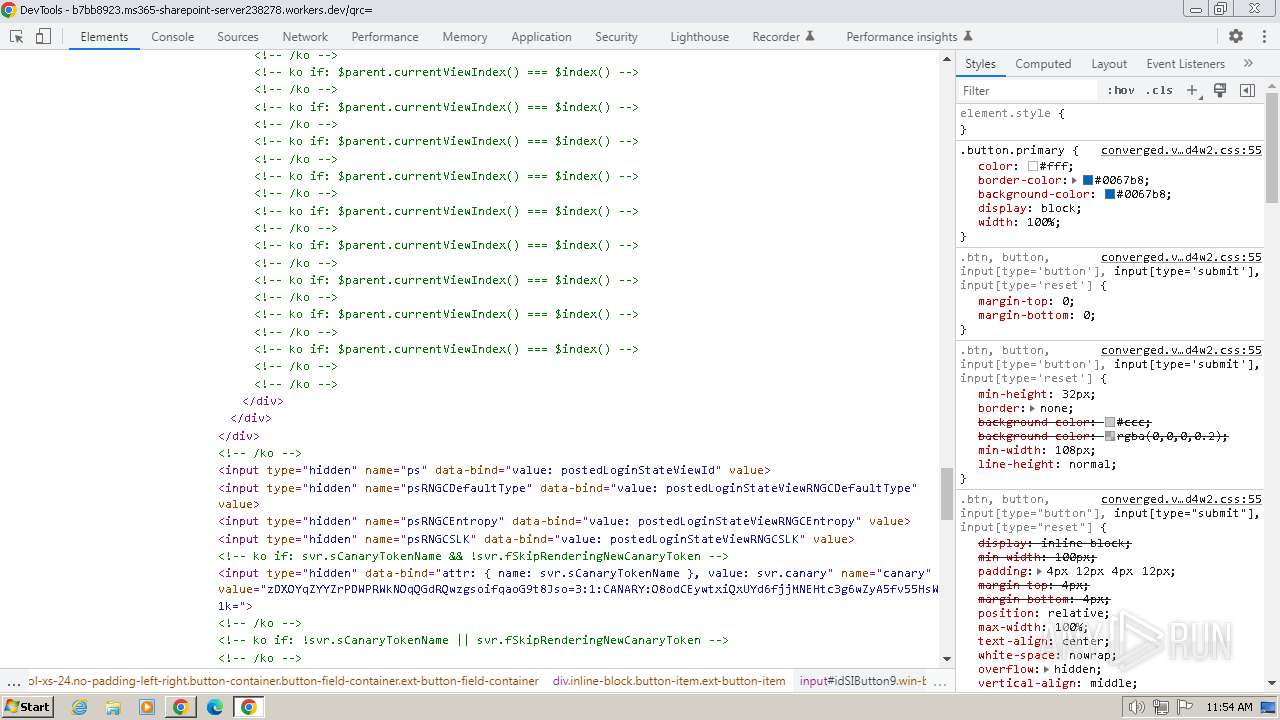The image size is (1280, 720).
Task: Click the volume speaker tray icon
Action: coord(1136,707)
